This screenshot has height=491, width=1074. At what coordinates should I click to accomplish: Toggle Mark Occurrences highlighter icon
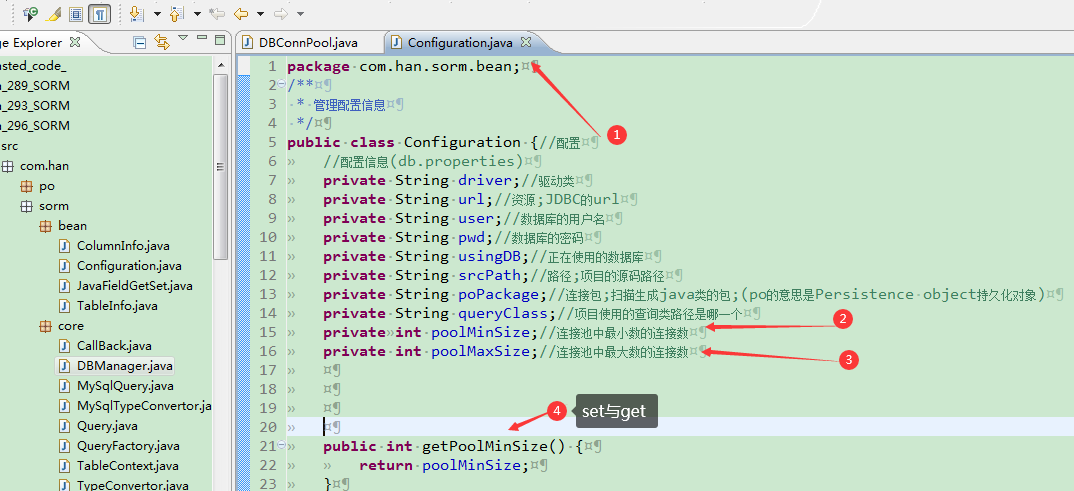(x=53, y=13)
